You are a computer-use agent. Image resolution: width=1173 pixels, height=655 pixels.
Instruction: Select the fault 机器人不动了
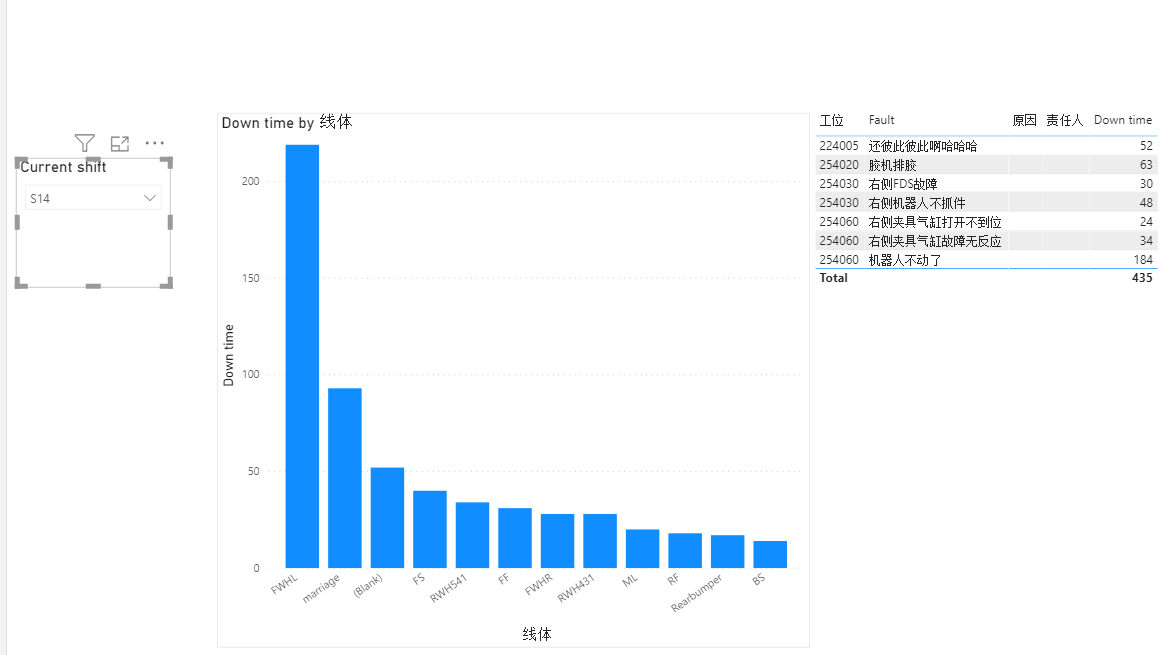(905, 260)
